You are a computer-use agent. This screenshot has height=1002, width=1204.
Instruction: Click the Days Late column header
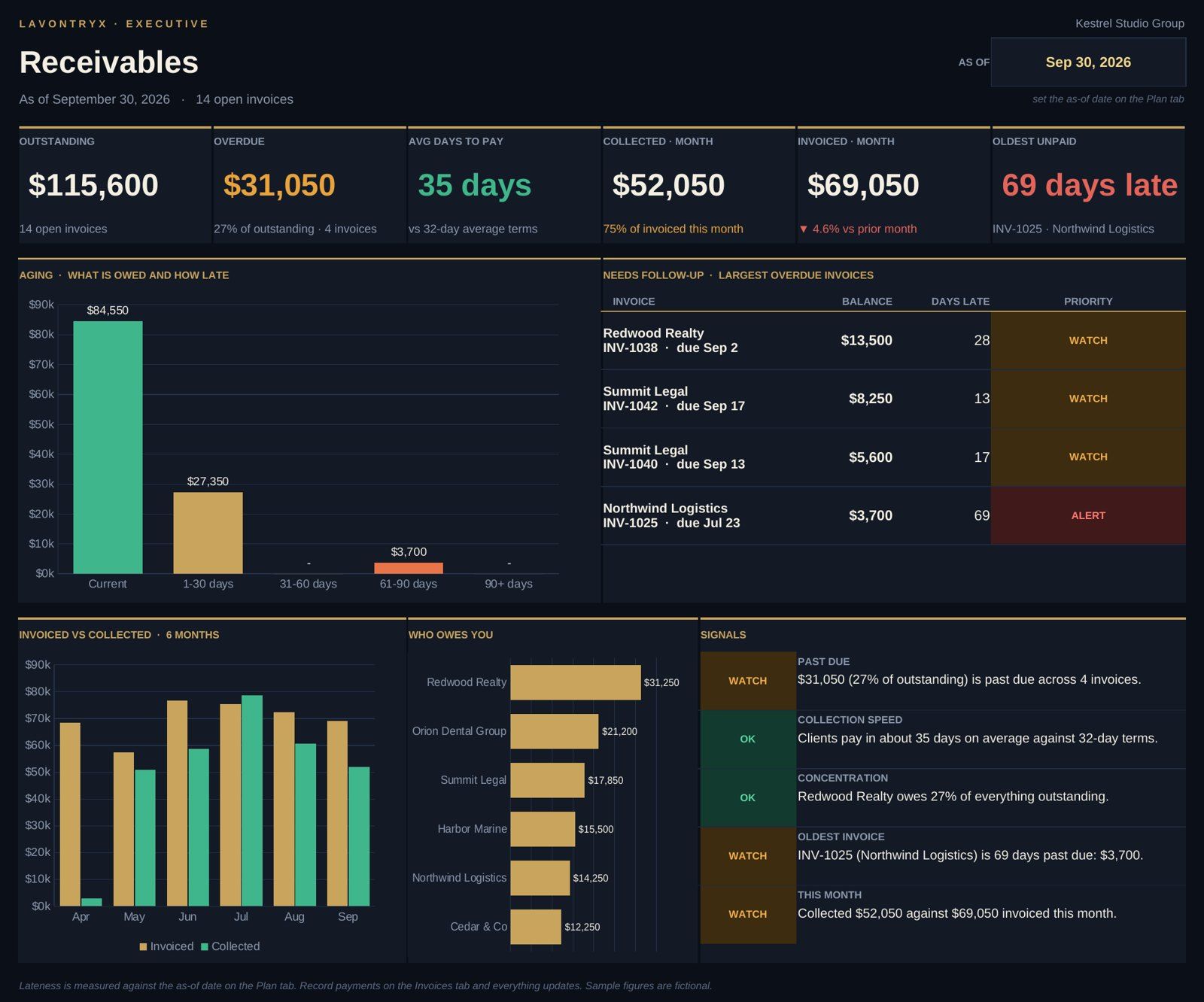(x=960, y=302)
